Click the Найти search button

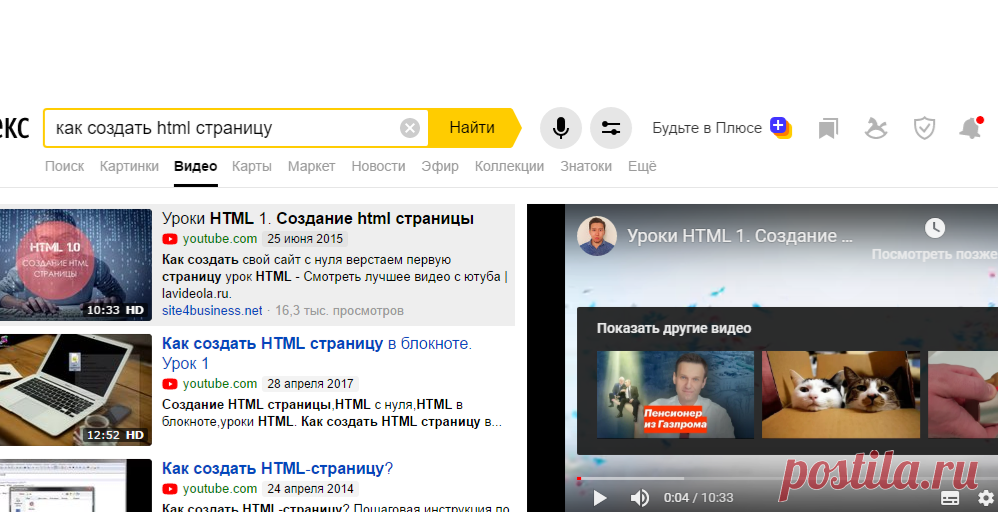coord(474,128)
